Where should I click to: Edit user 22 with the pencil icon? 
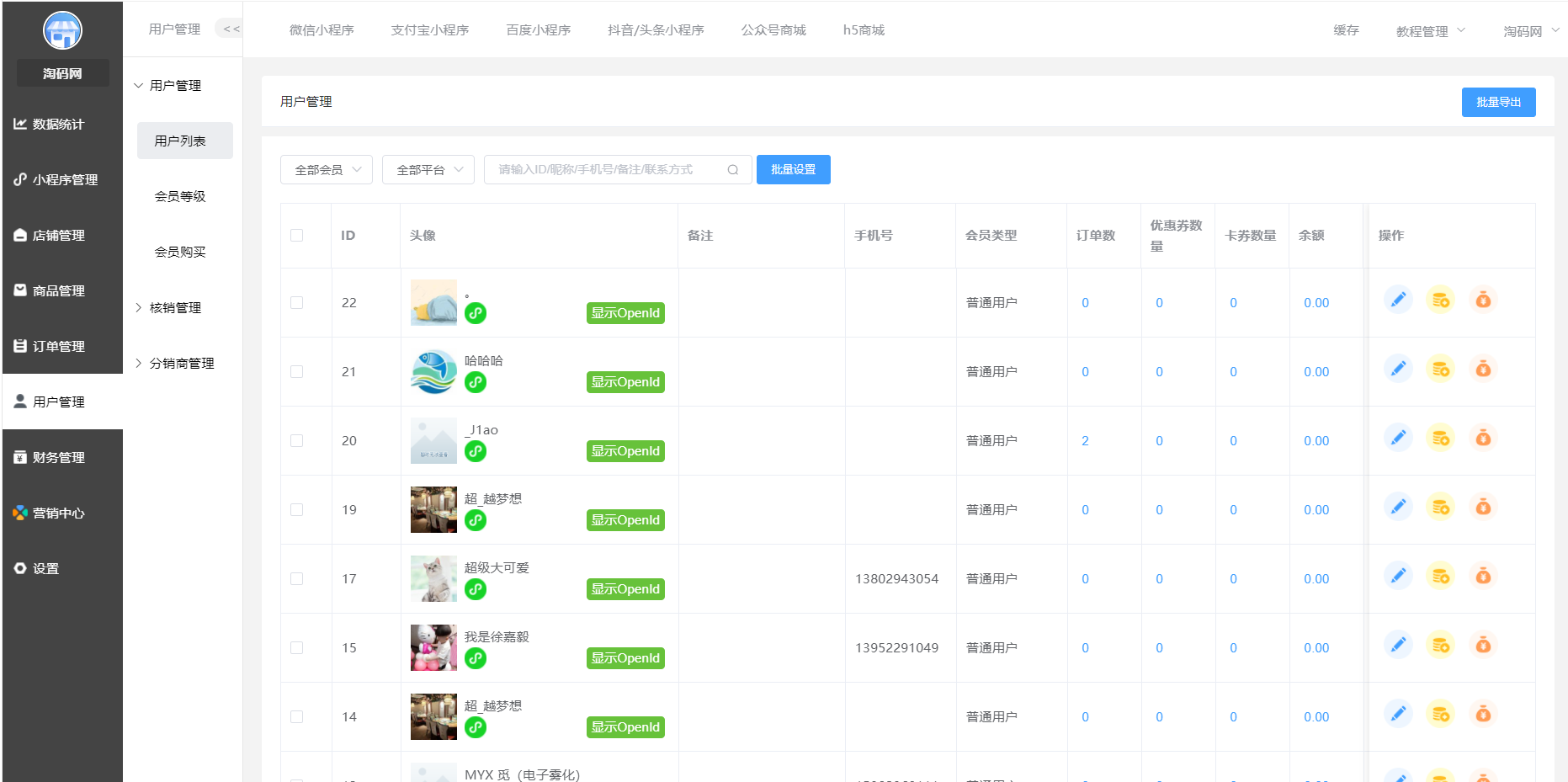(x=1398, y=299)
